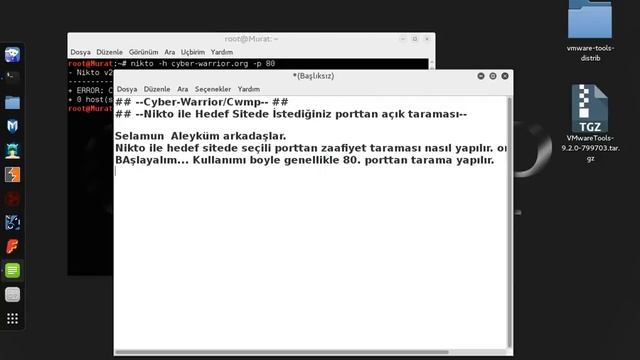Viewport: 640px width, 360px height.
Task: Open Görünüm menu in the terminal window
Action: [143, 52]
